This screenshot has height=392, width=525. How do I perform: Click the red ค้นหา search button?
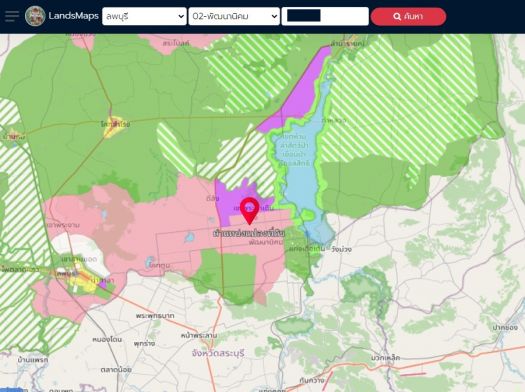(x=408, y=16)
